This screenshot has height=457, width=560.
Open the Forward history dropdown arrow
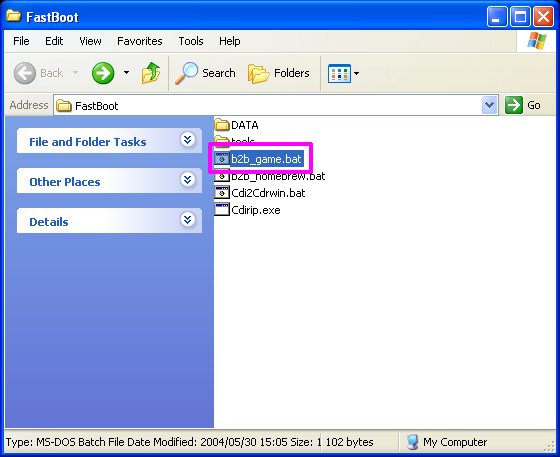point(126,73)
